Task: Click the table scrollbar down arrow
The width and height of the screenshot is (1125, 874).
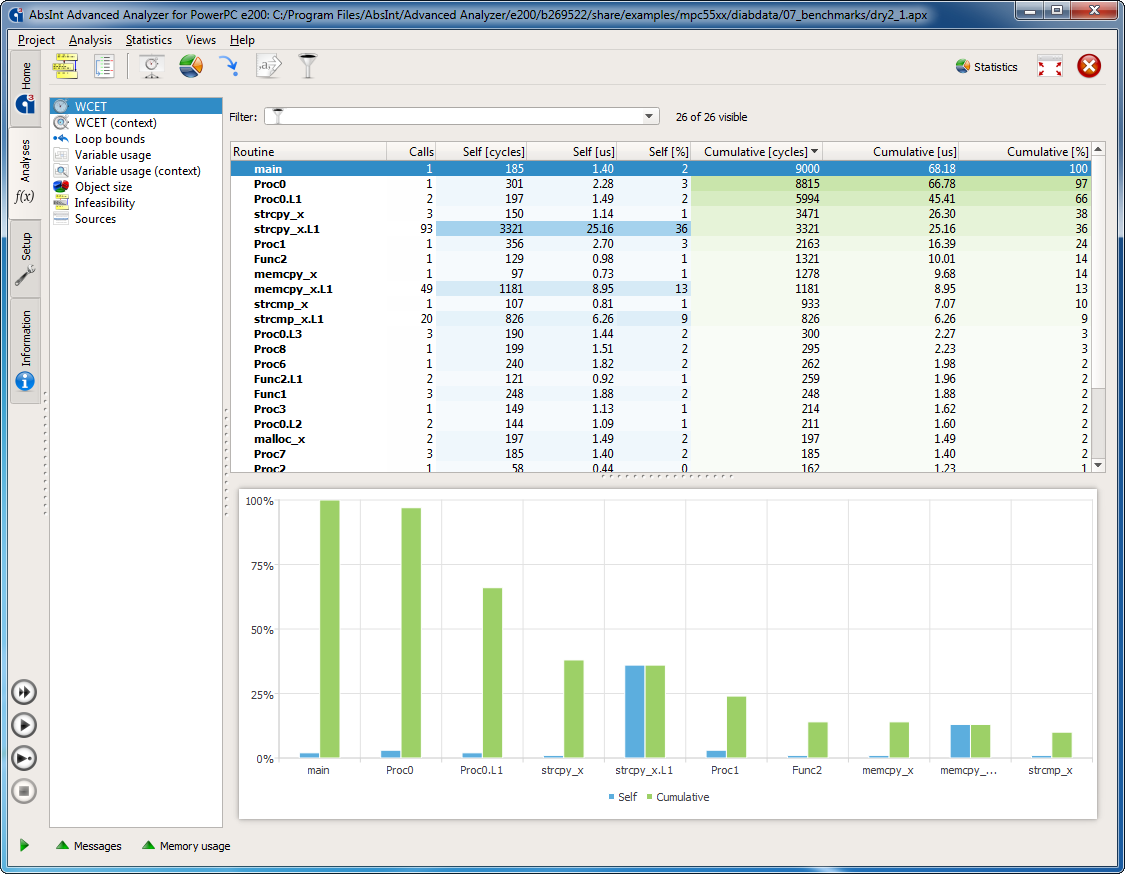Action: point(1098,466)
